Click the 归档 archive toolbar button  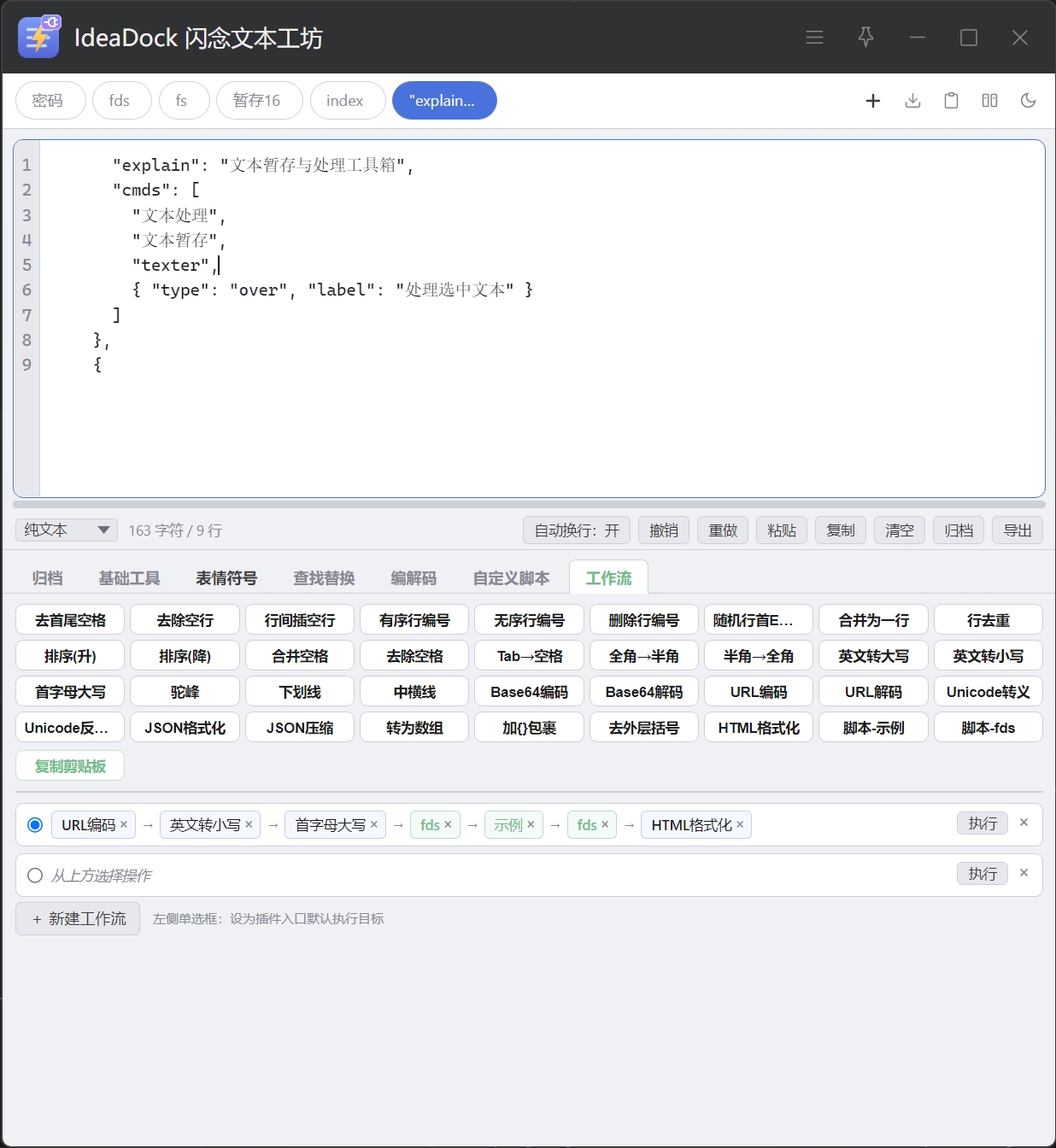point(959,530)
